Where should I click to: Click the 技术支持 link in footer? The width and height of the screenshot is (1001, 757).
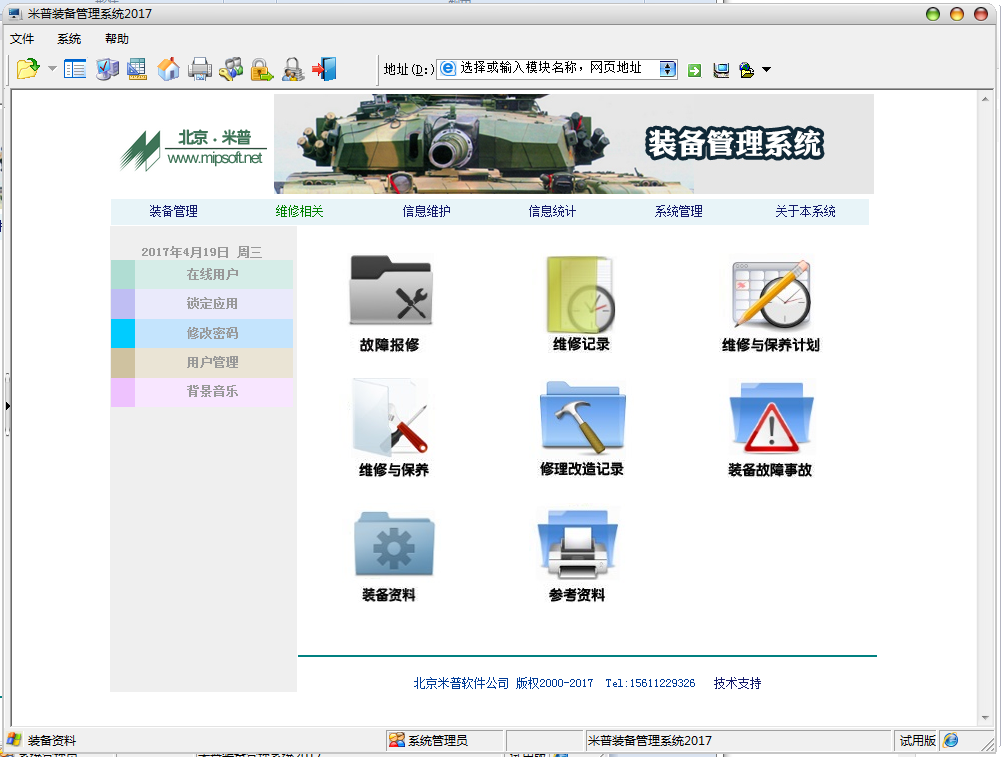[737, 684]
